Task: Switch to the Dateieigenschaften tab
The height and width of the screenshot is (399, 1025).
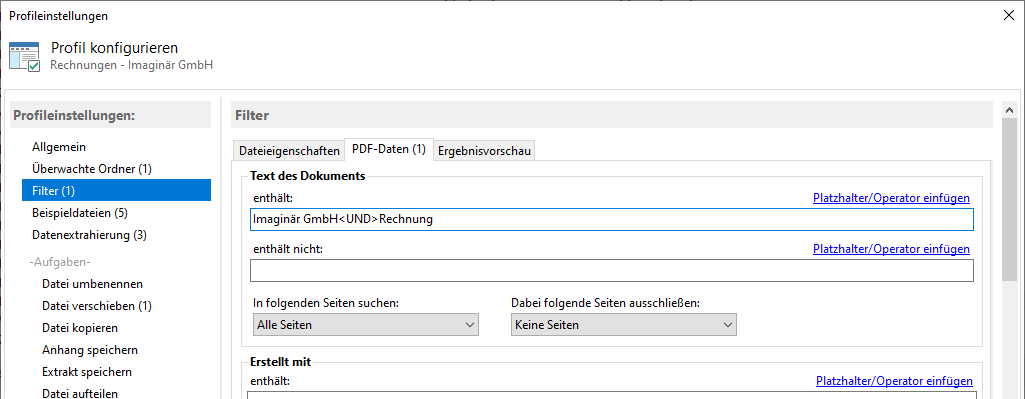Action: pos(289,150)
